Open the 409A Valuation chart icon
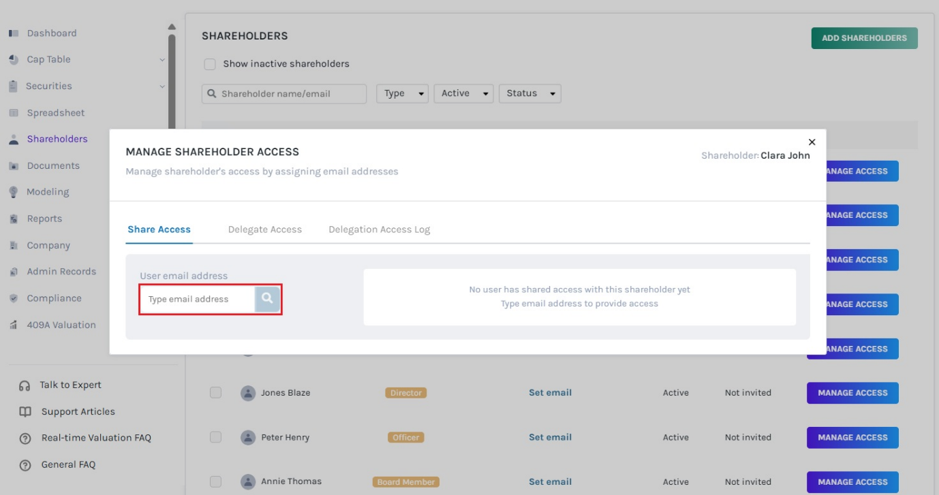The image size is (939, 495). 14,325
